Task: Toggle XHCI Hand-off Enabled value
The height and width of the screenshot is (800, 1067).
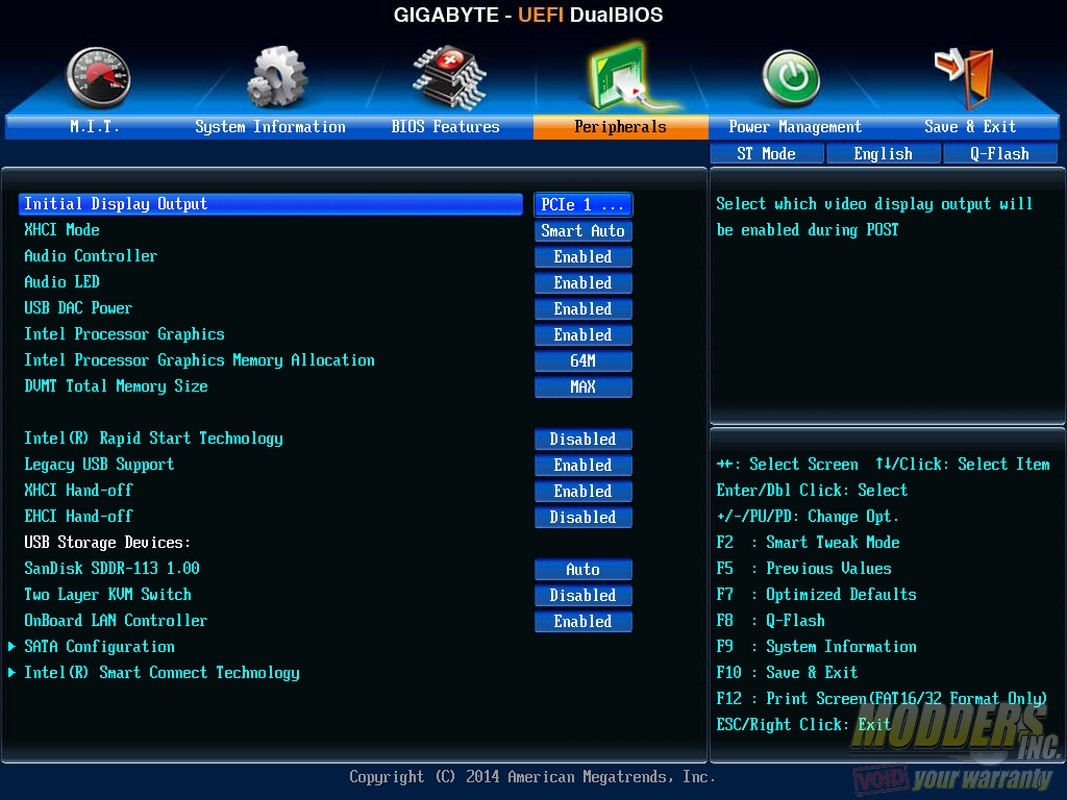Action: coord(583,490)
